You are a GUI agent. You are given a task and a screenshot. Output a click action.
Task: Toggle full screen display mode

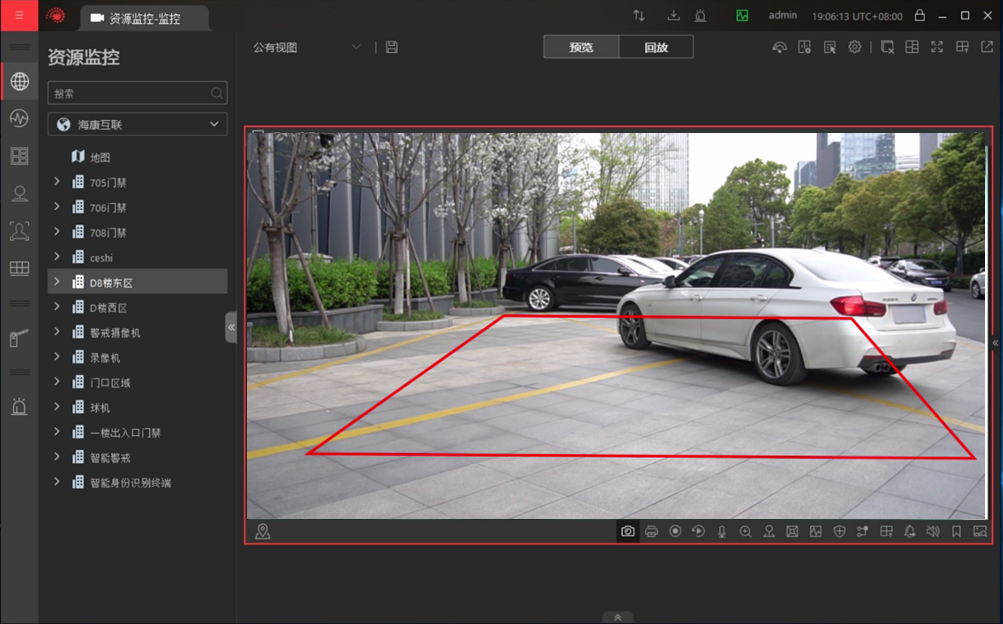coord(937,47)
